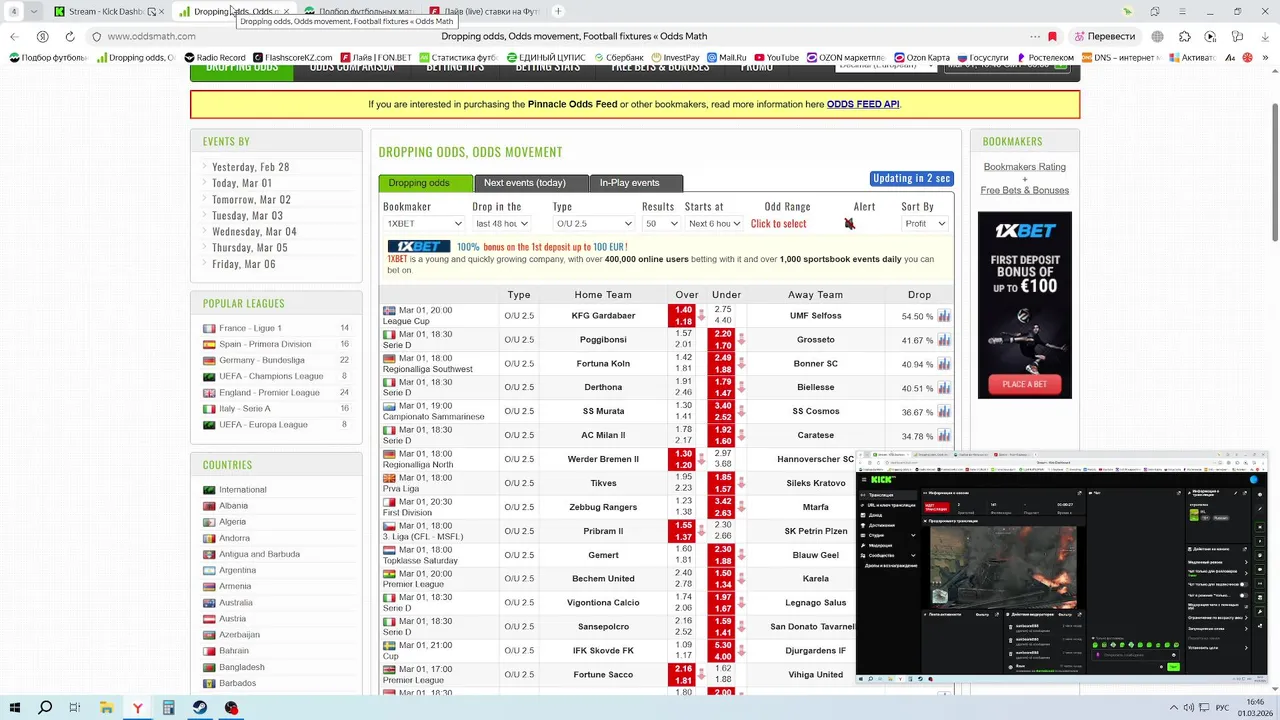This screenshot has height=720, width=1280.
Task: Select Albania in Countries list
Action: click(x=233, y=506)
